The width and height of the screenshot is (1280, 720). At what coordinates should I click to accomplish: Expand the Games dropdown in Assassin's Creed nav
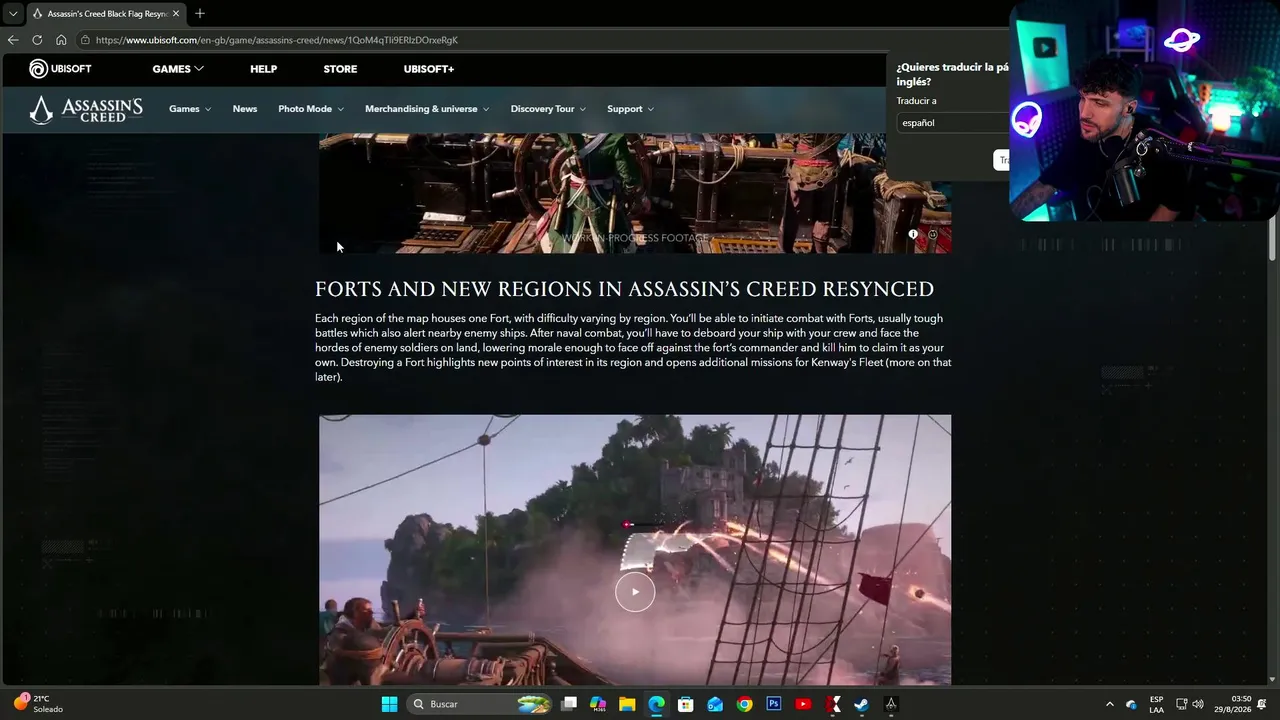190,109
